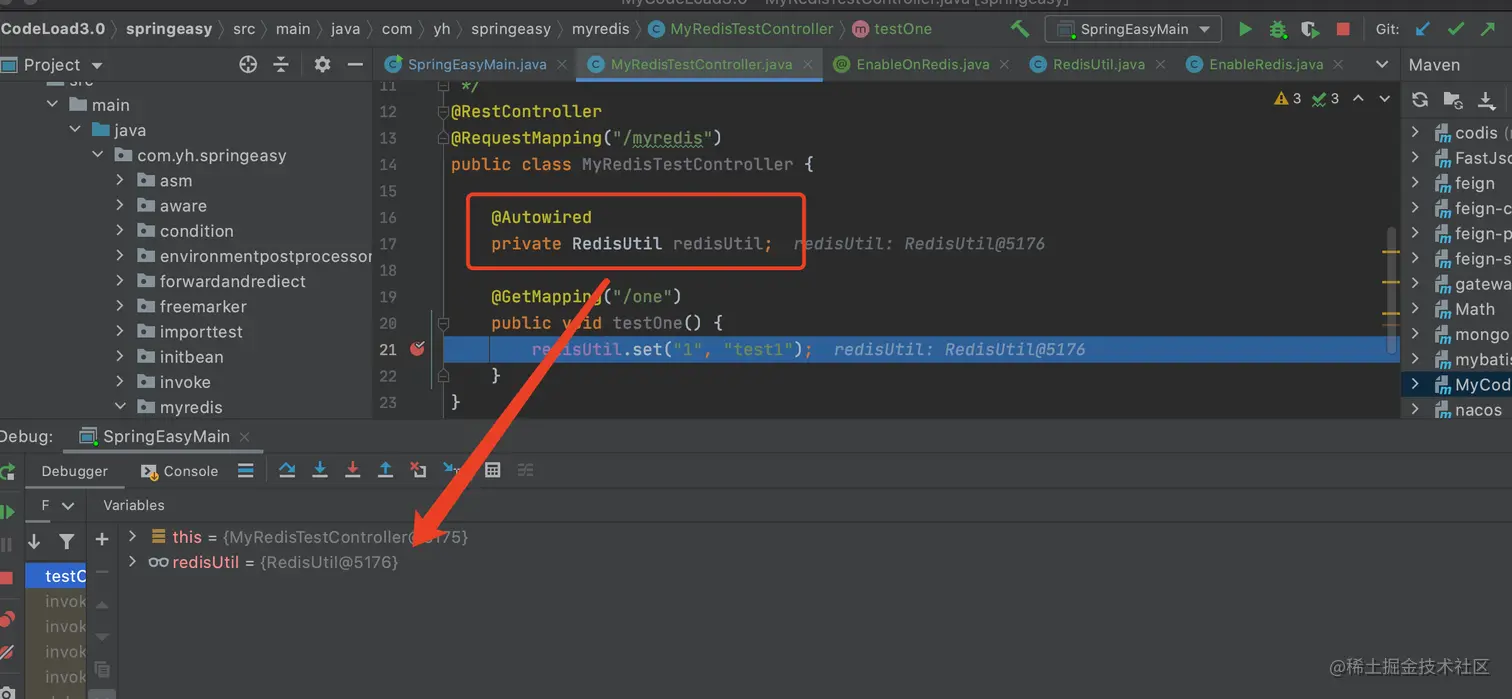
Task: Collapse all in the Project panel
Action: (x=281, y=64)
